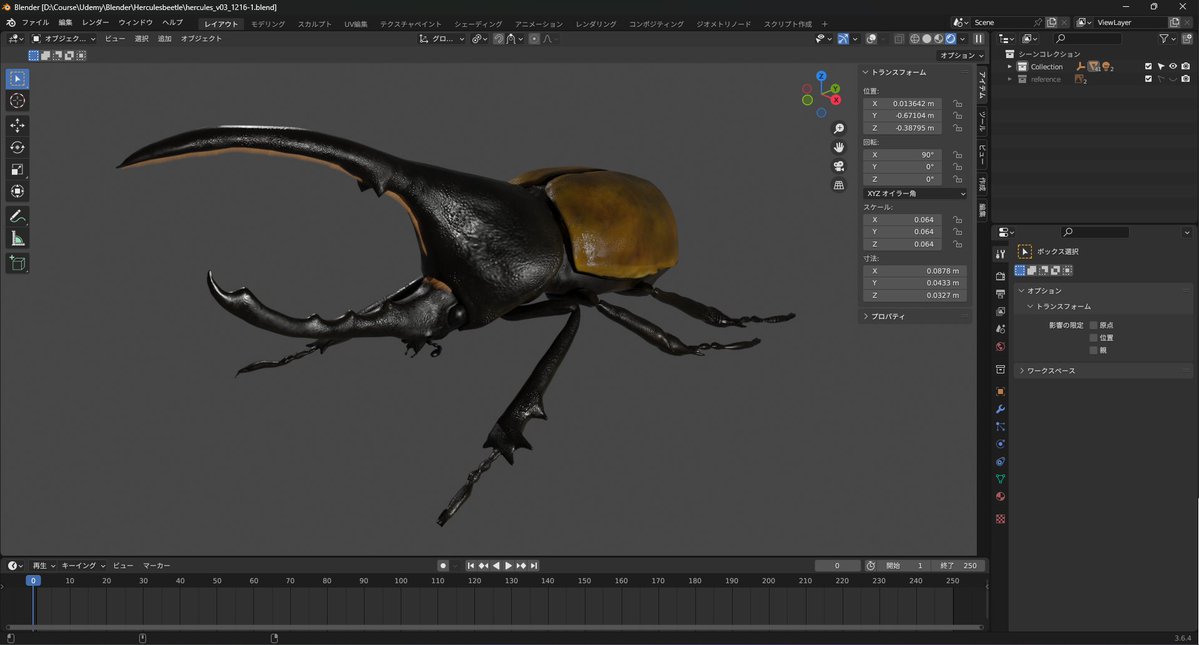
Task: Select the Rotate tool in viewport toolbar
Action: [17, 147]
